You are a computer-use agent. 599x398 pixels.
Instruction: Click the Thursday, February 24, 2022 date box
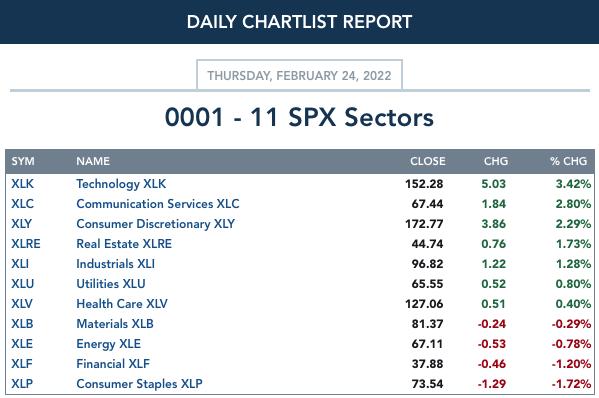pos(300,75)
